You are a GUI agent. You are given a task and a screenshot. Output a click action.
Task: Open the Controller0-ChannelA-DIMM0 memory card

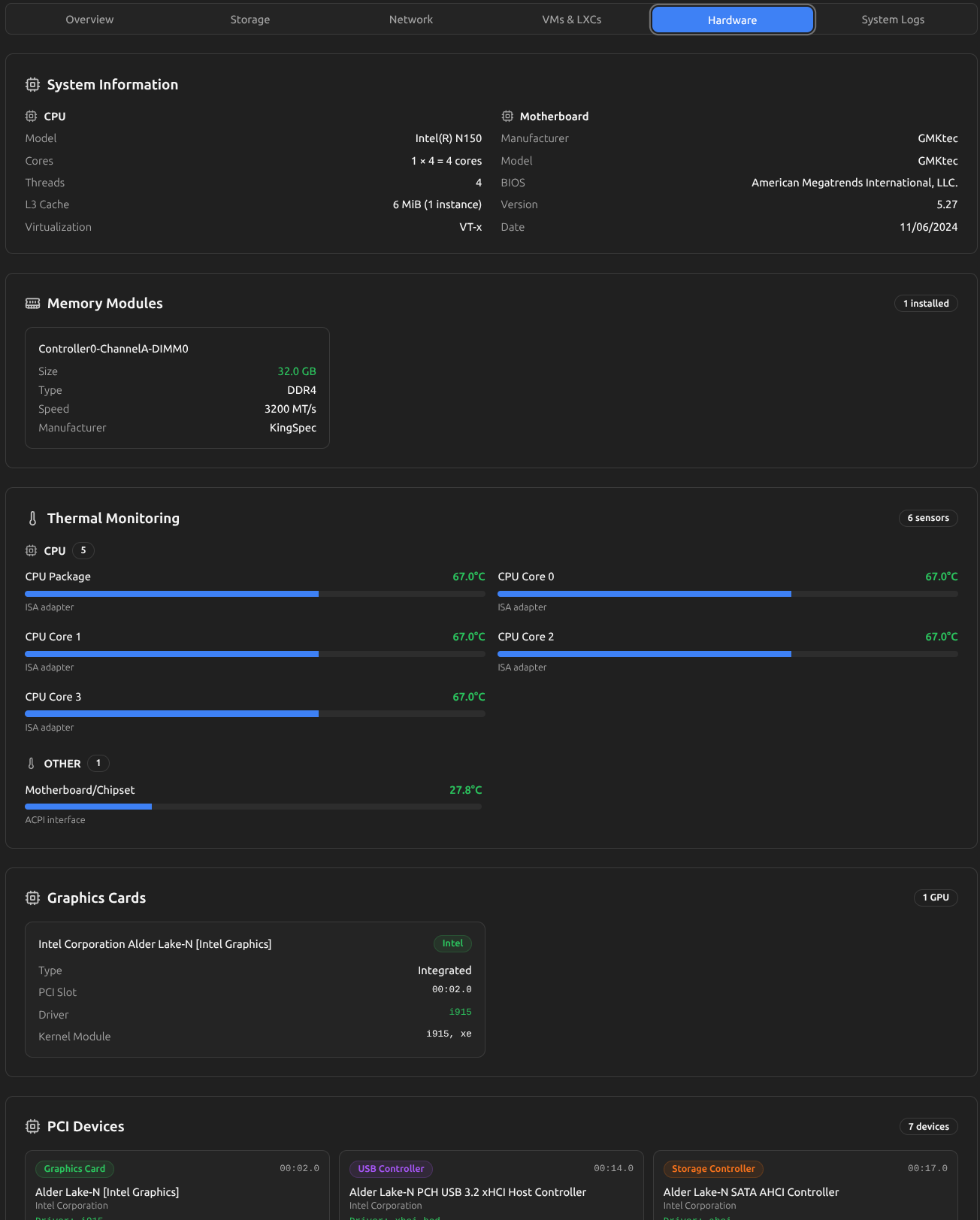click(177, 388)
